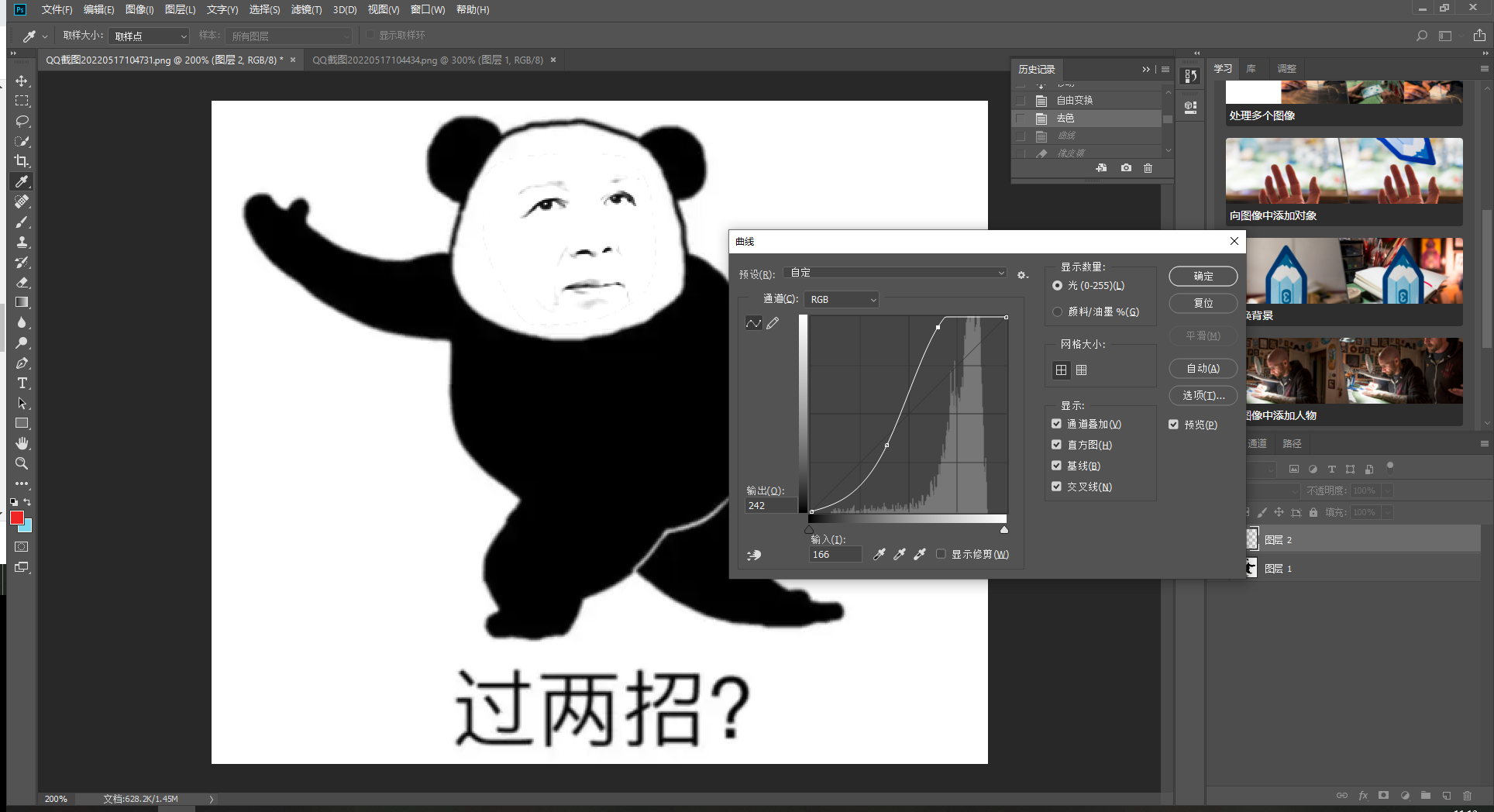Open the 图像 menu
The image size is (1494, 812).
[x=139, y=9]
